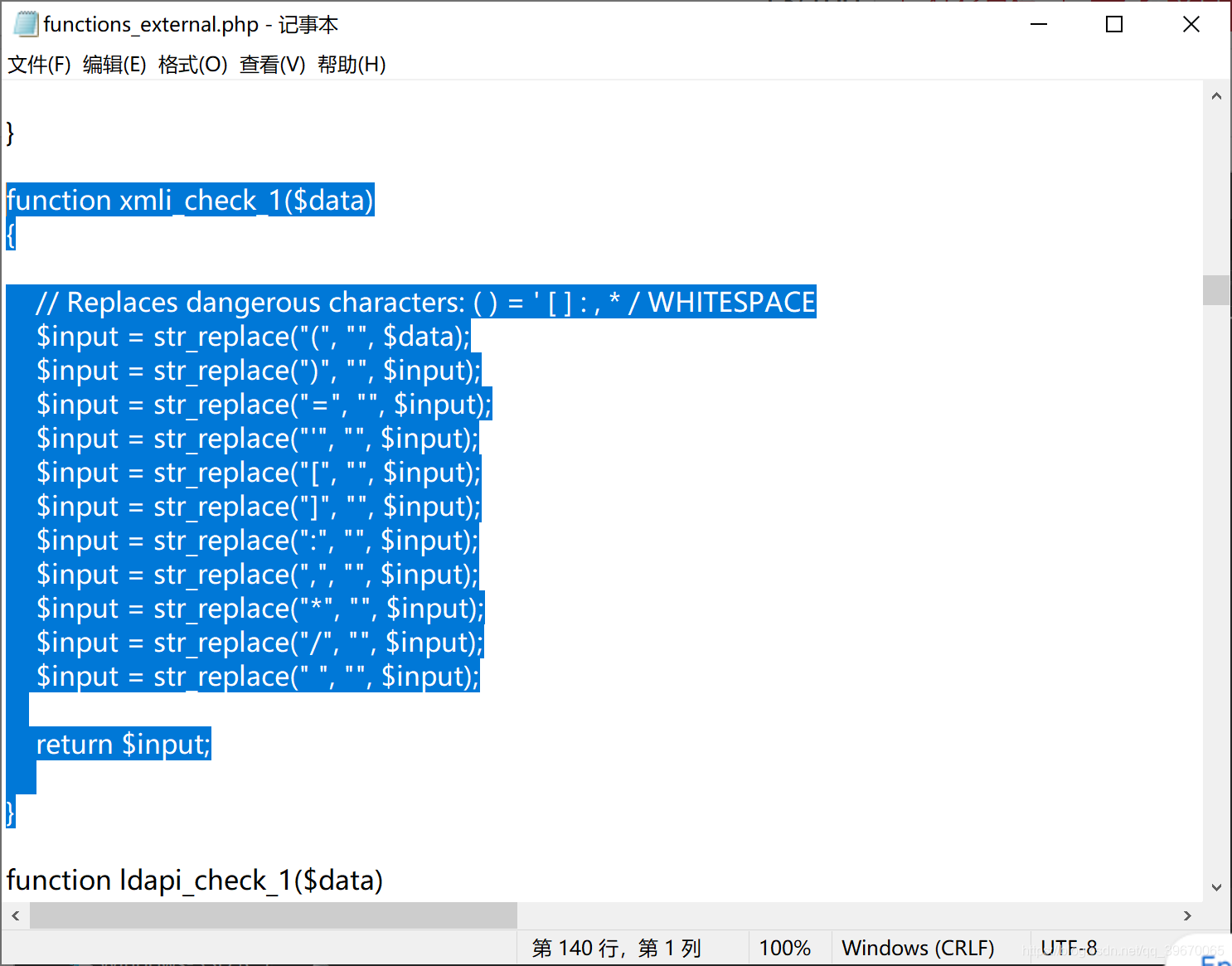Open the 文件(F) menu
This screenshot has height=966, width=1232.
39,65
